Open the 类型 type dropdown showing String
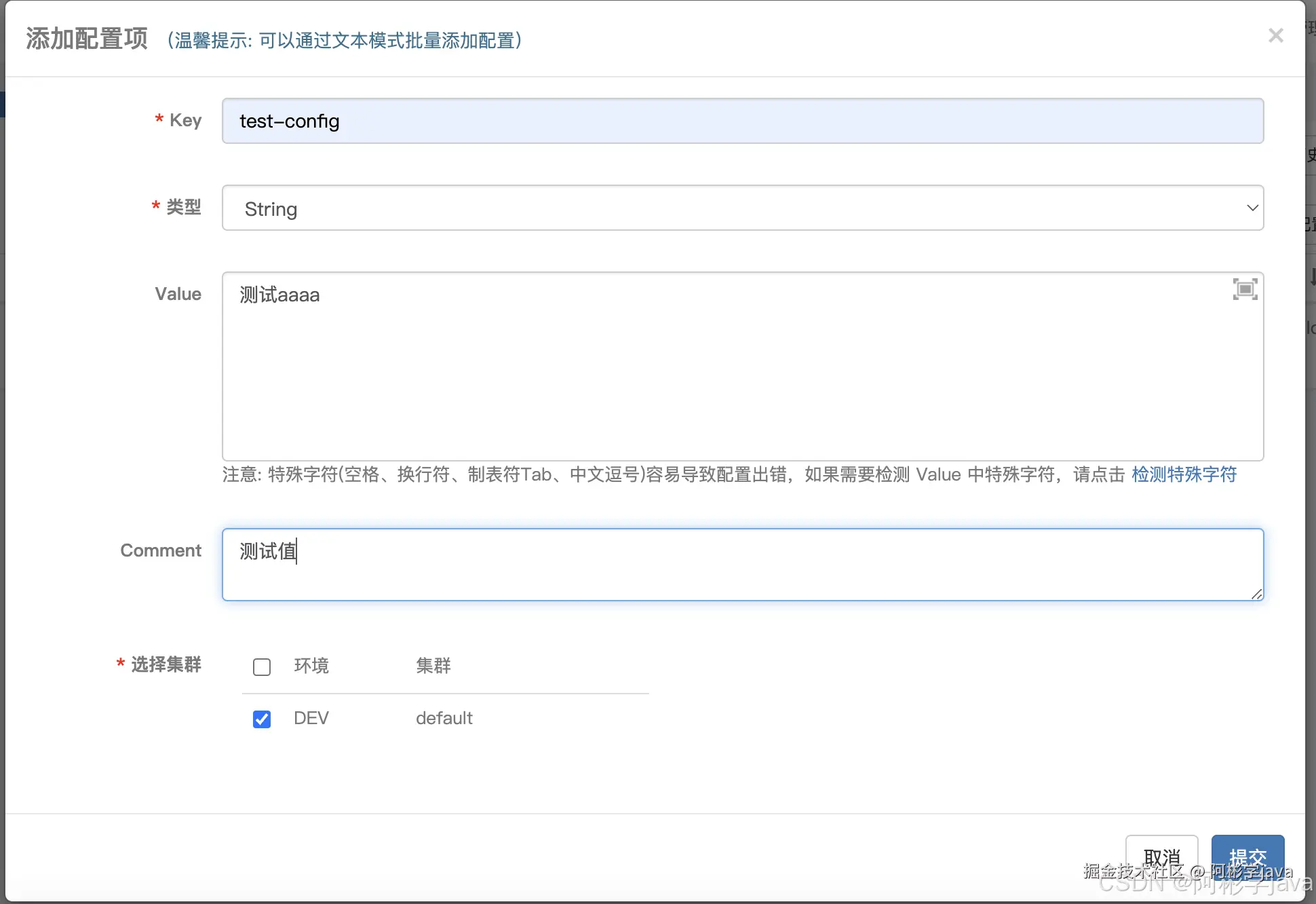1316x904 pixels. coord(743,208)
